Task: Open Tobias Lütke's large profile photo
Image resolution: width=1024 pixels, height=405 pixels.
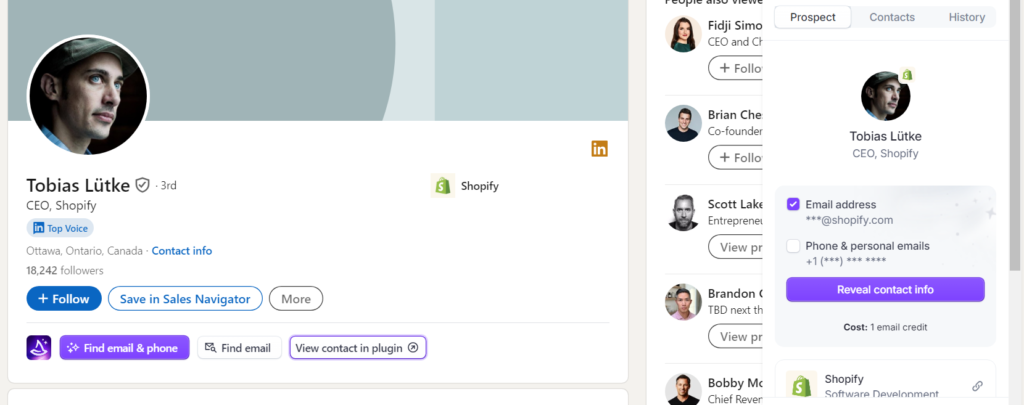Action: click(88, 96)
